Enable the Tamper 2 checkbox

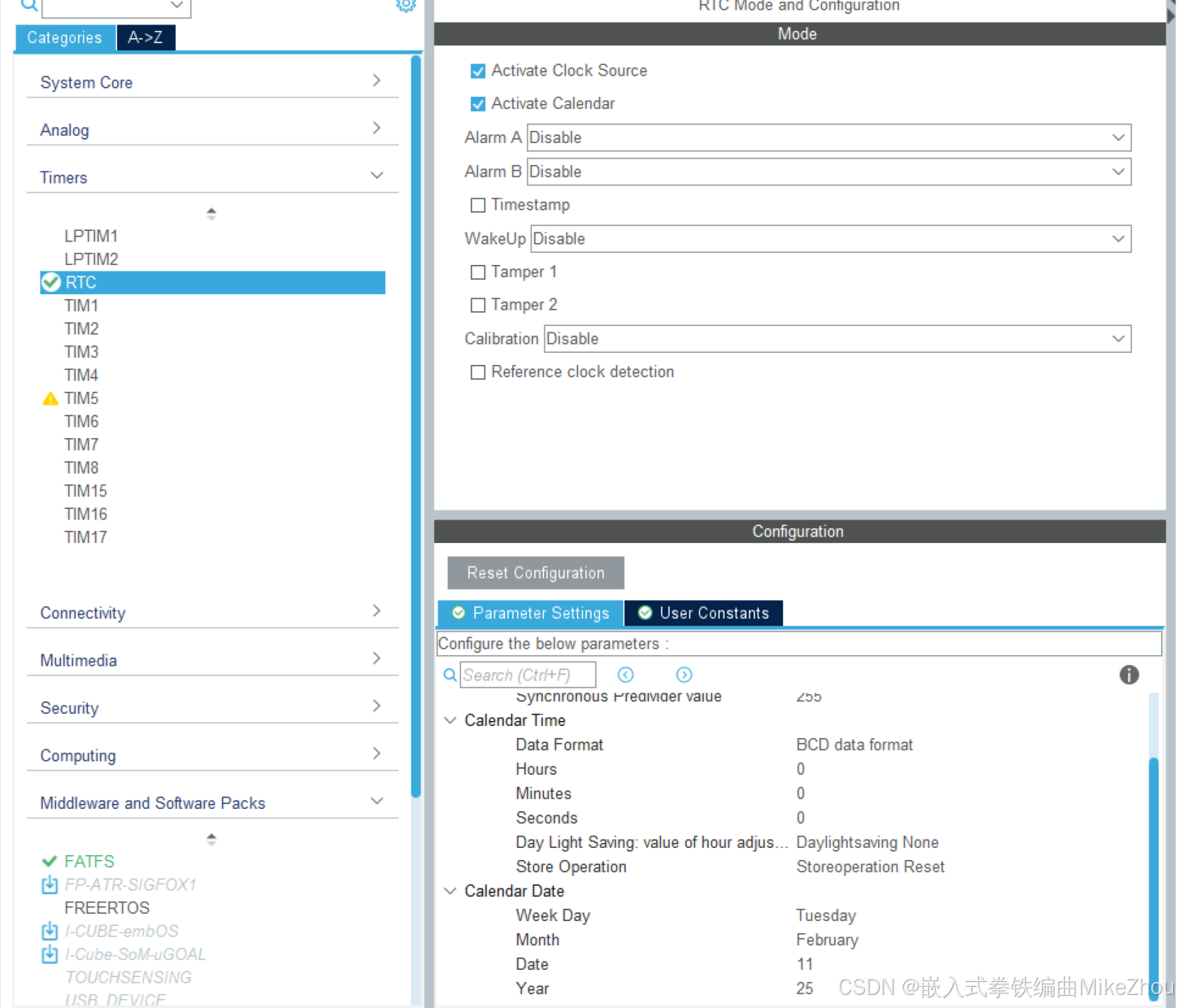[478, 305]
